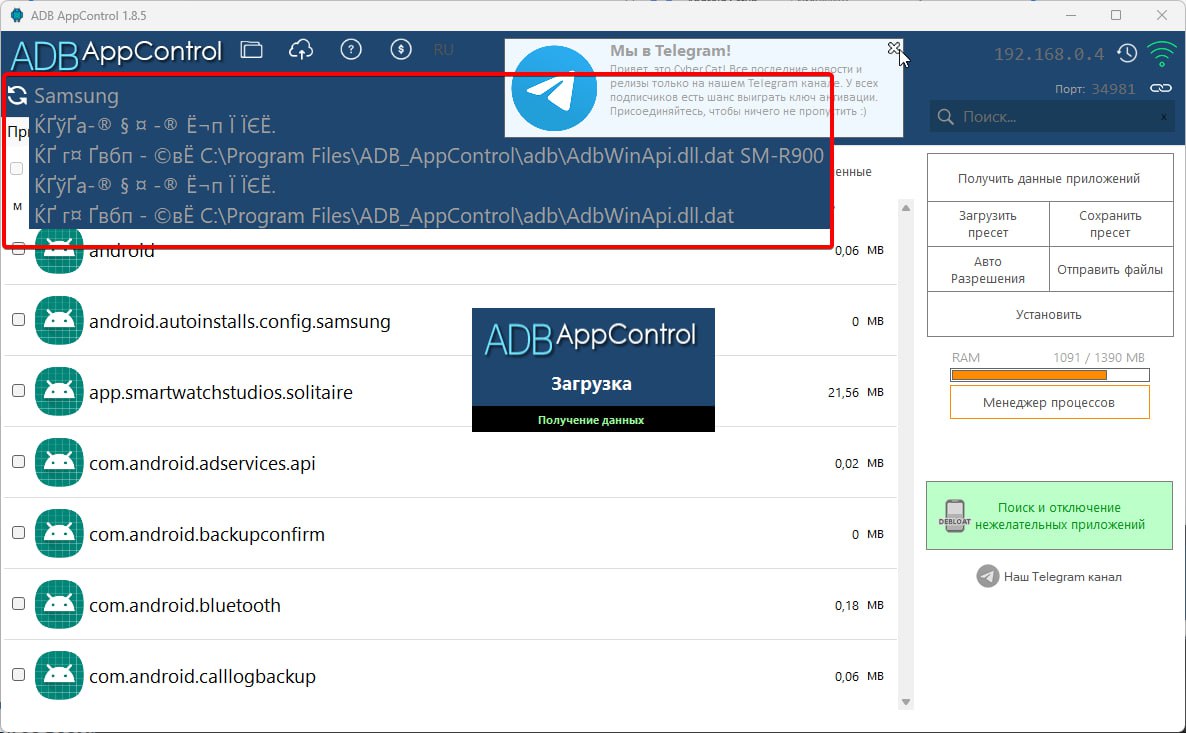Clear the search field x button
Screen dimensions: 1186x733
click(x=1163, y=117)
